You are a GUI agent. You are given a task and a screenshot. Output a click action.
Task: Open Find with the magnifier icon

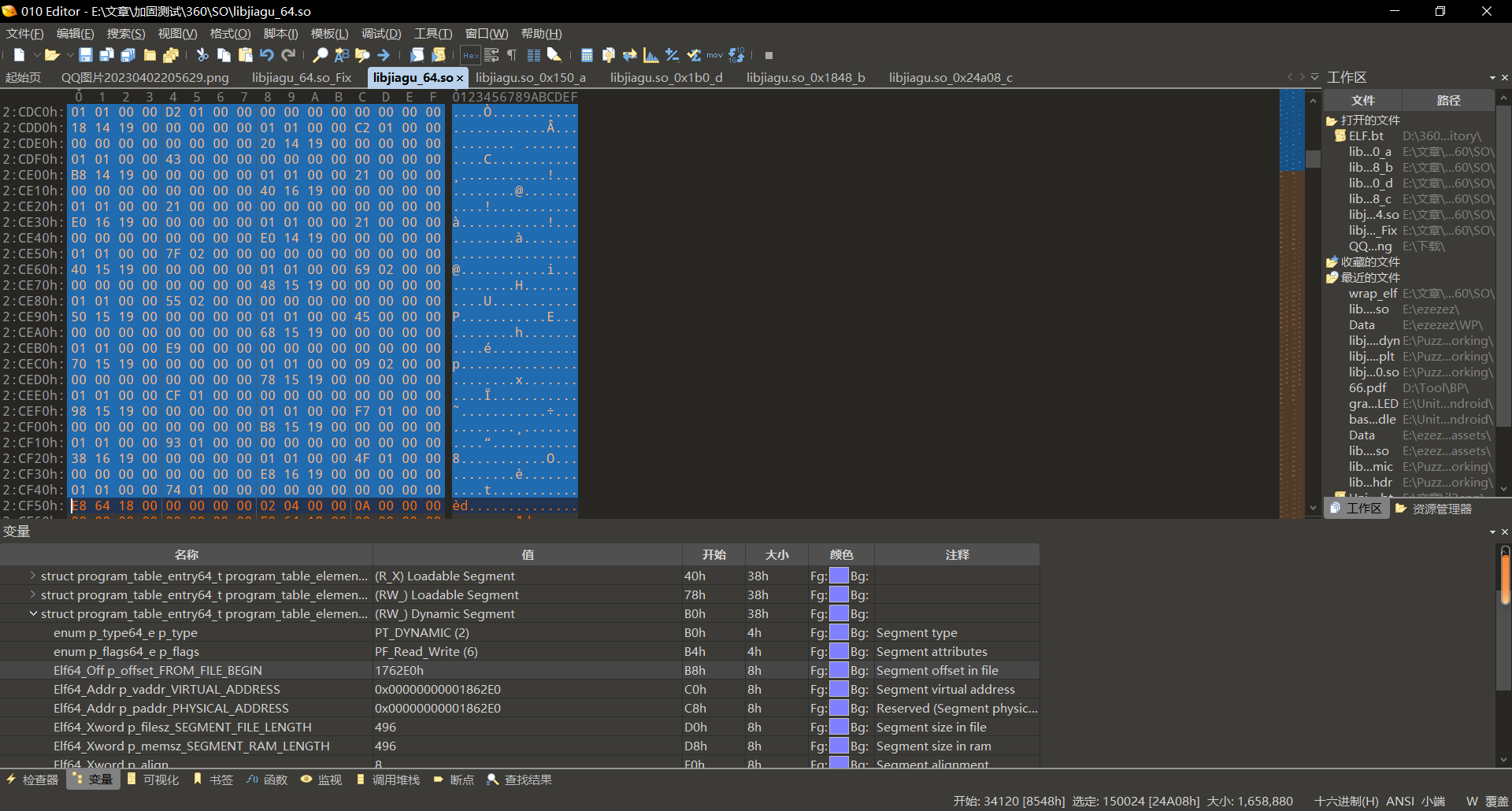click(x=321, y=55)
